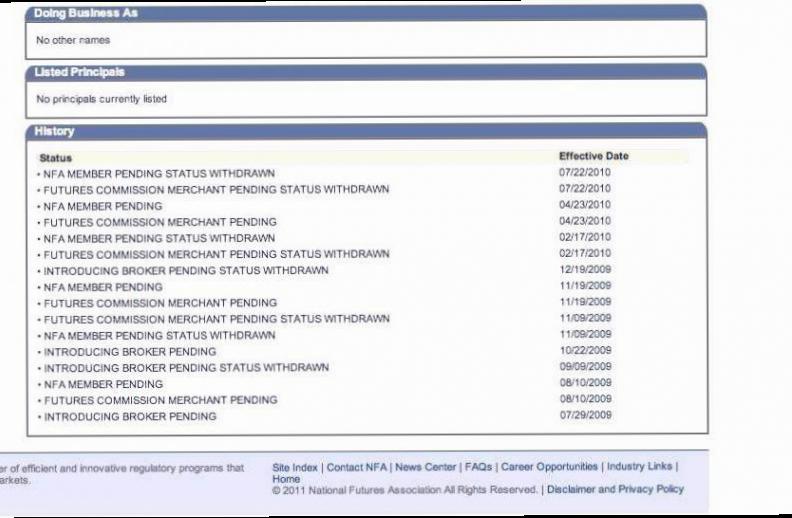
Task: Open Disclaimer and Privacy Policy link
Action: 615,489
